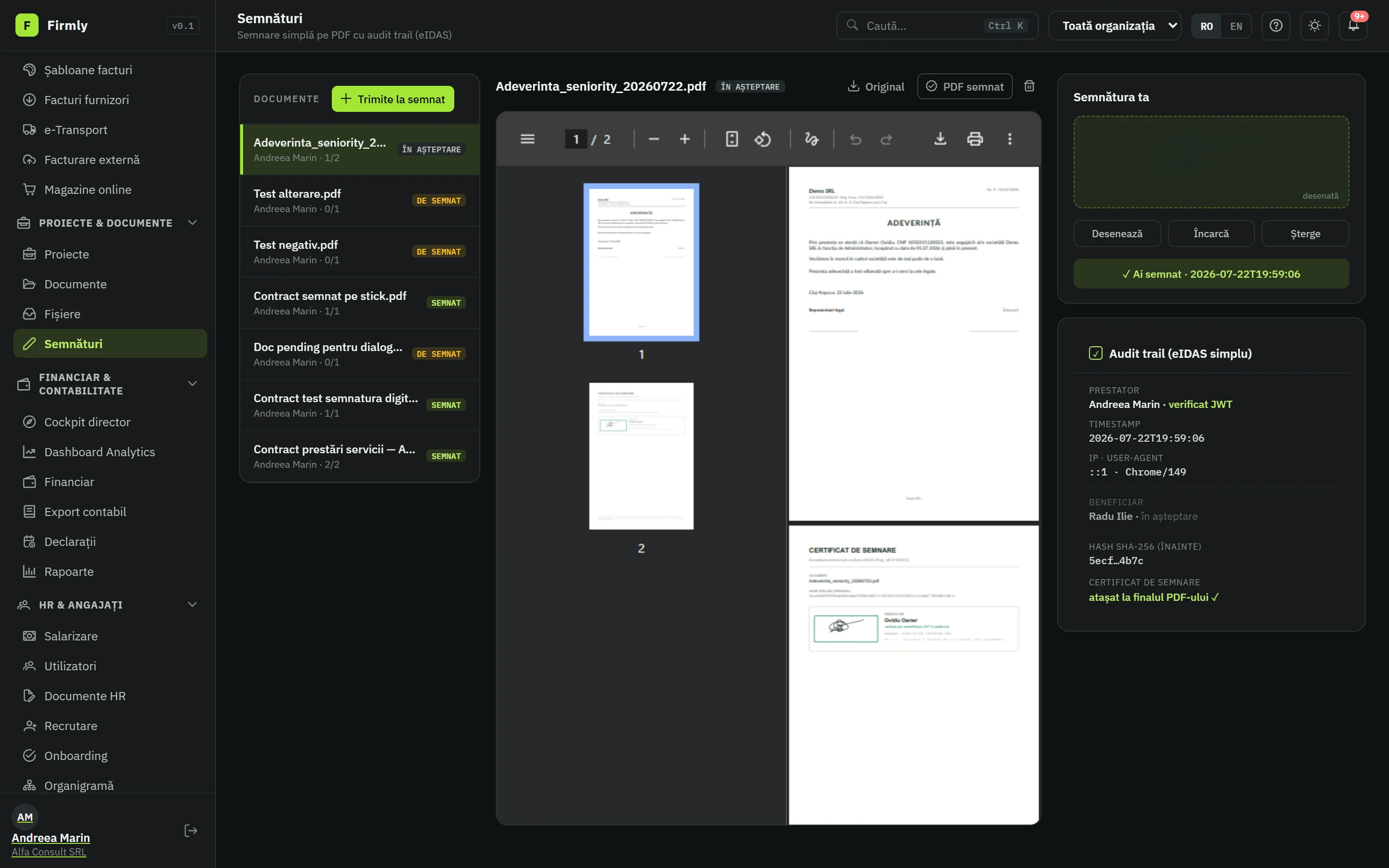This screenshot has width=1389, height=868.
Task: Toggle the Audit trail (eIDAS simplu) checkbox
Action: pyautogui.click(x=1095, y=353)
